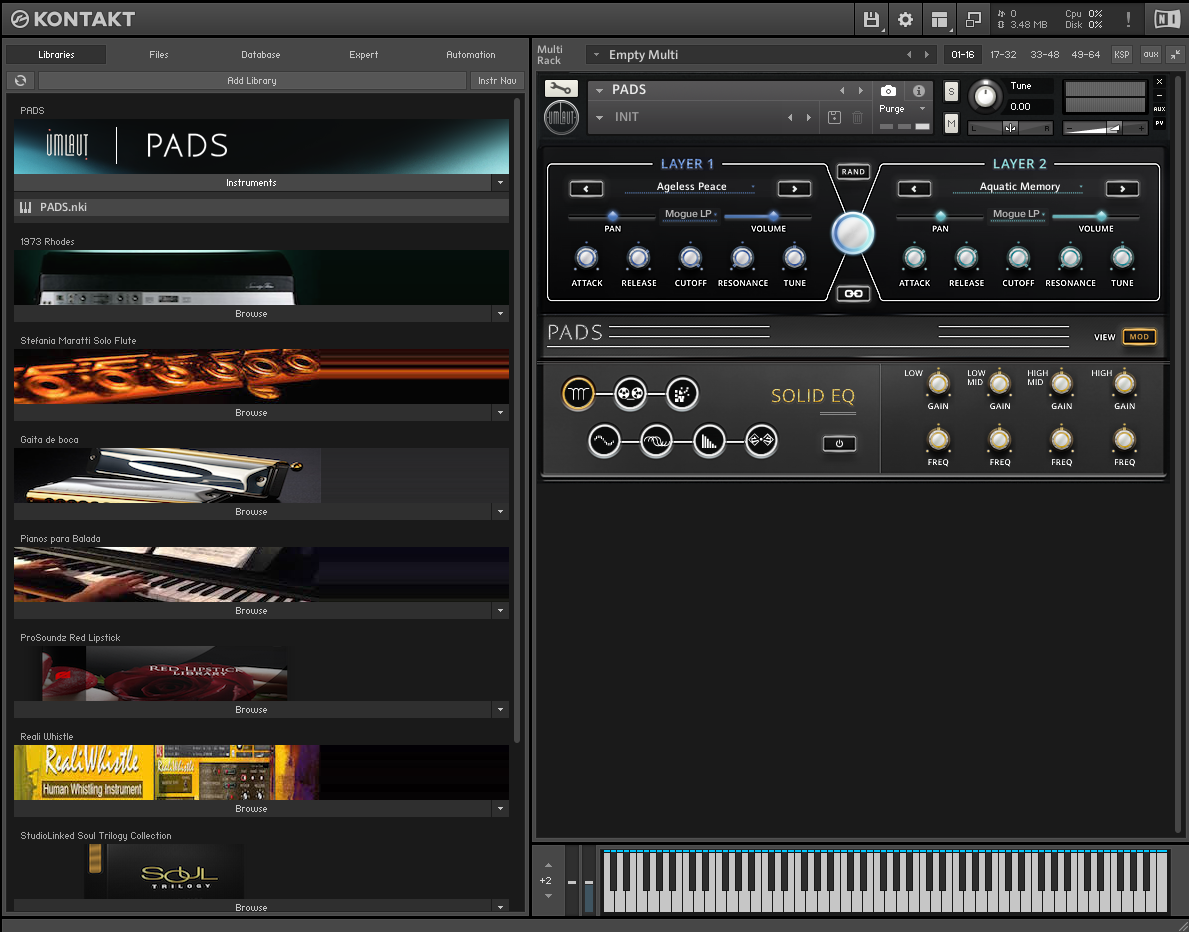Open the Layer 1 Ageless Peace sound menu

pos(691,187)
